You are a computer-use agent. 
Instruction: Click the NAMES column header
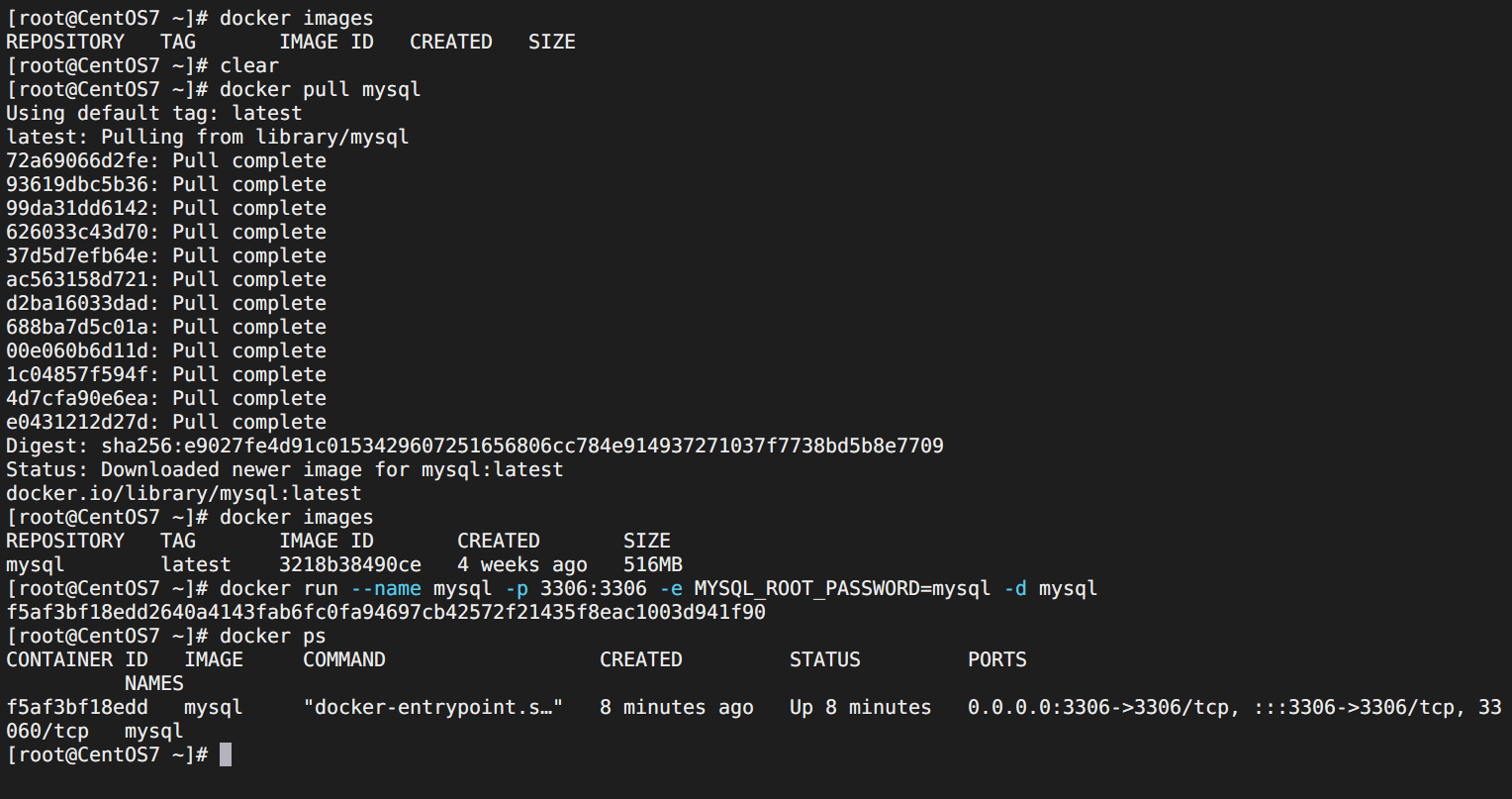pyautogui.click(x=154, y=683)
